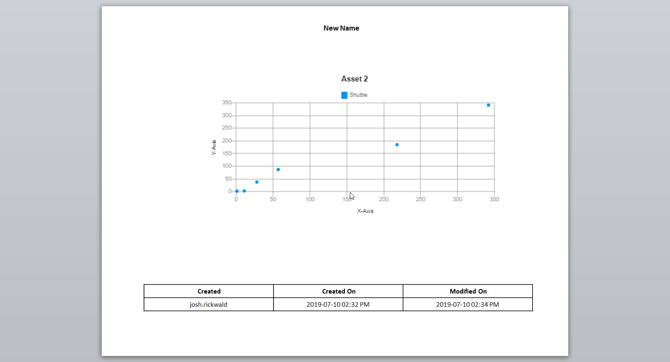Click the 'Modified On' table header
Screen dimensions: 670x362
[x=468, y=291]
